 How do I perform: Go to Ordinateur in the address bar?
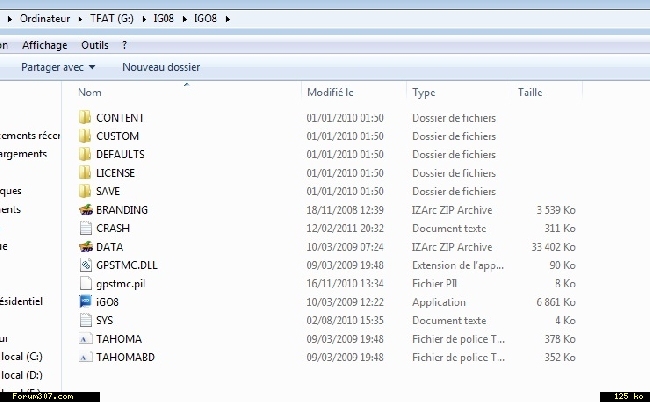pyautogui.click(x=45, y=19)
